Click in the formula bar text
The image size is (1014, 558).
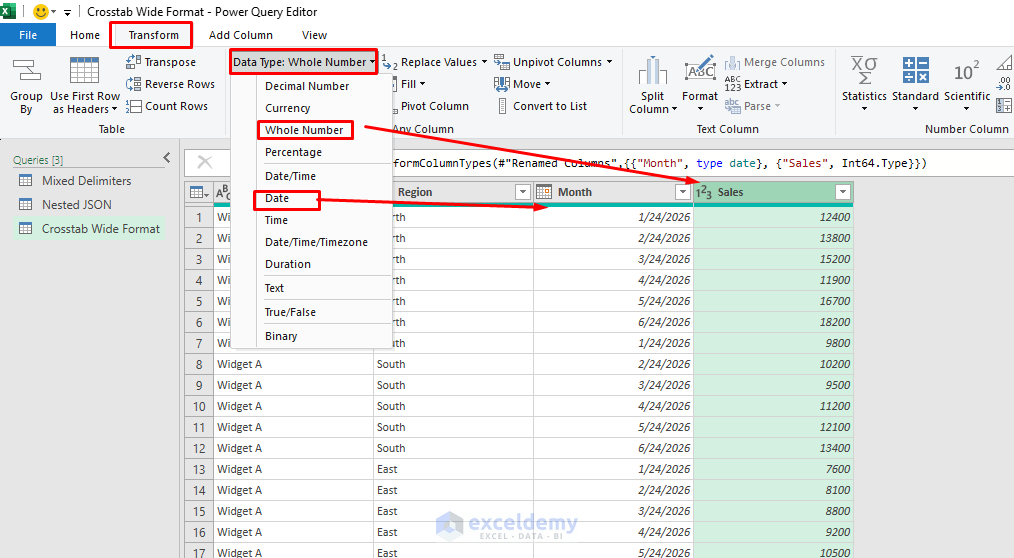660,163
